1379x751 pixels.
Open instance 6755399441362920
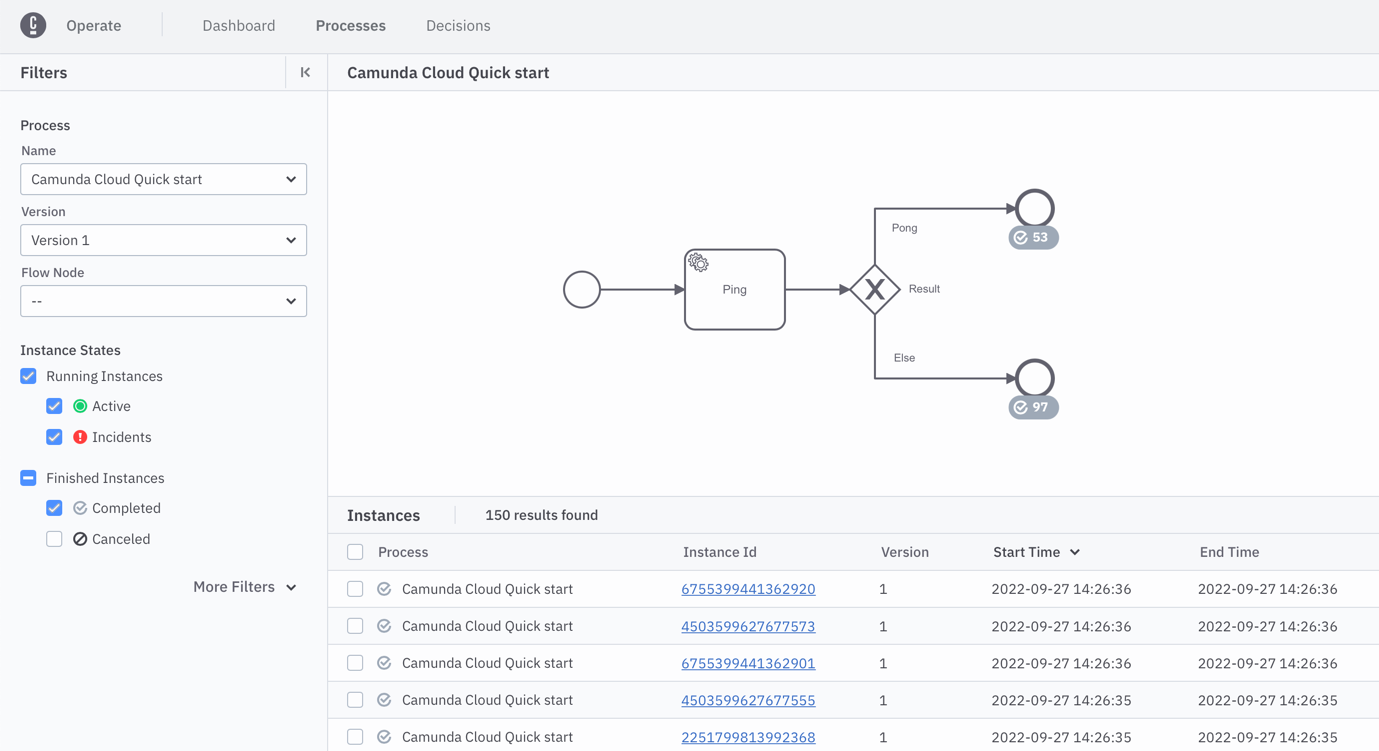point(748,589)
